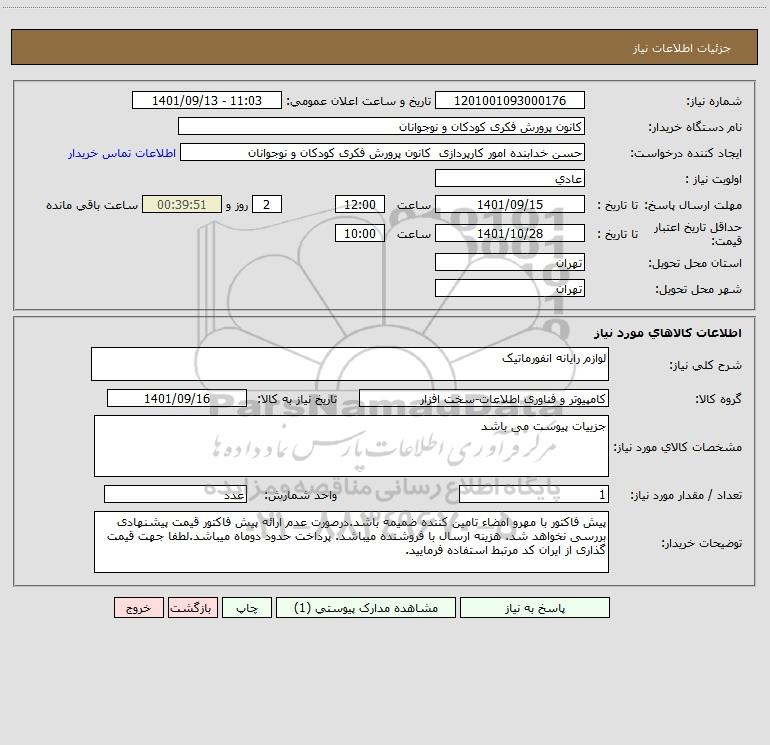Click the نام دستگاه خریدار label
770x745 pixels.
[695, 127]
